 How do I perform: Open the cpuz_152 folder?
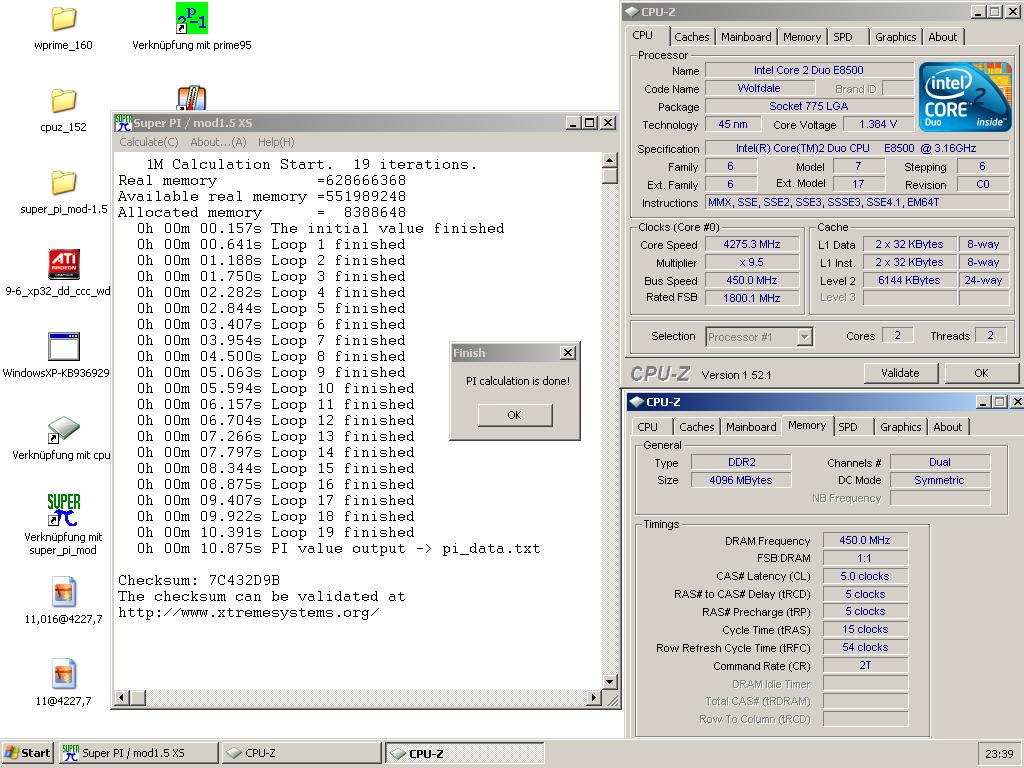tap(63, 101)
